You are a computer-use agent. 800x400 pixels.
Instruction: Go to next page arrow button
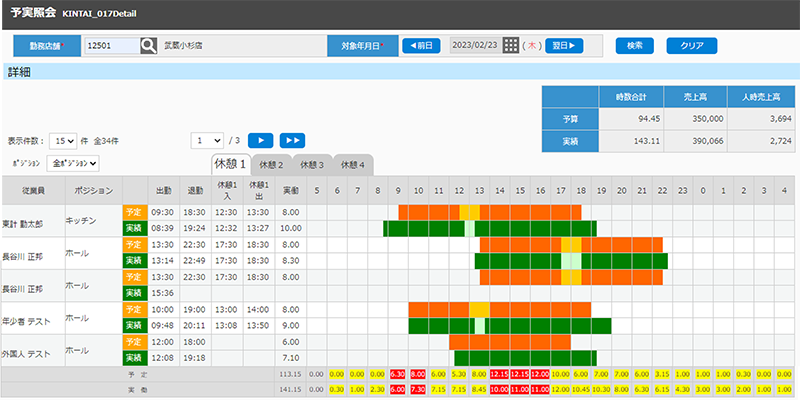[x=260, y=140]
